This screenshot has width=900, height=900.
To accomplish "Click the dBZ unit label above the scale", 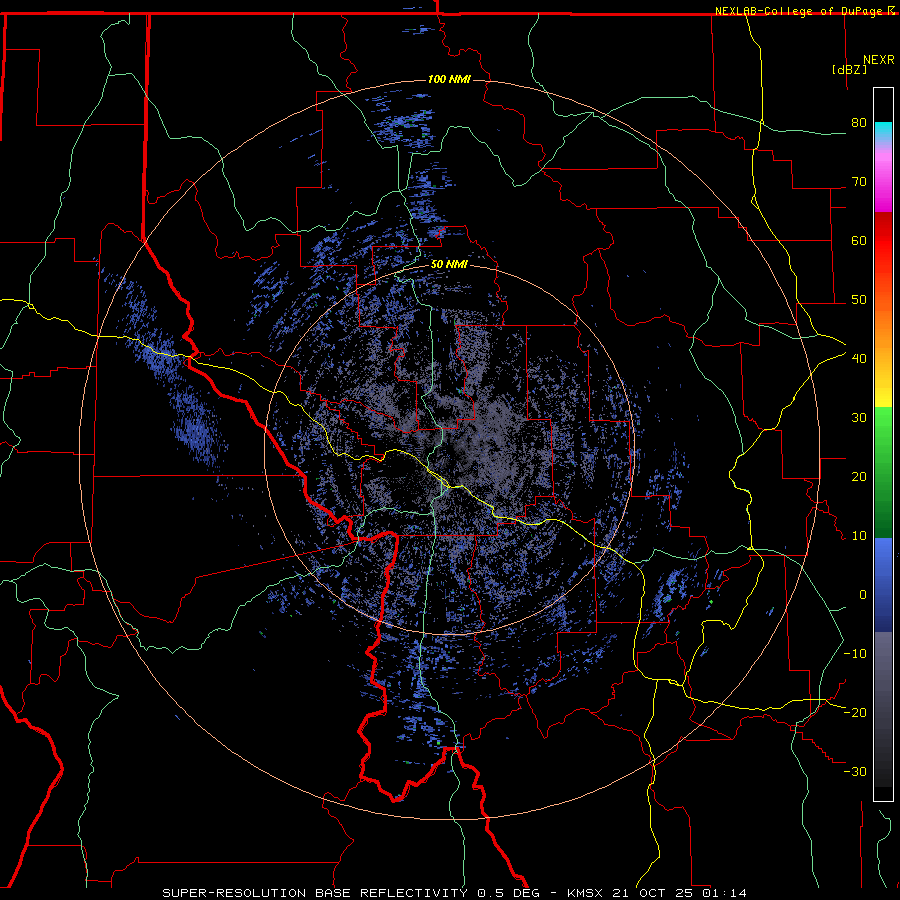I will click(x=849, y=70).
